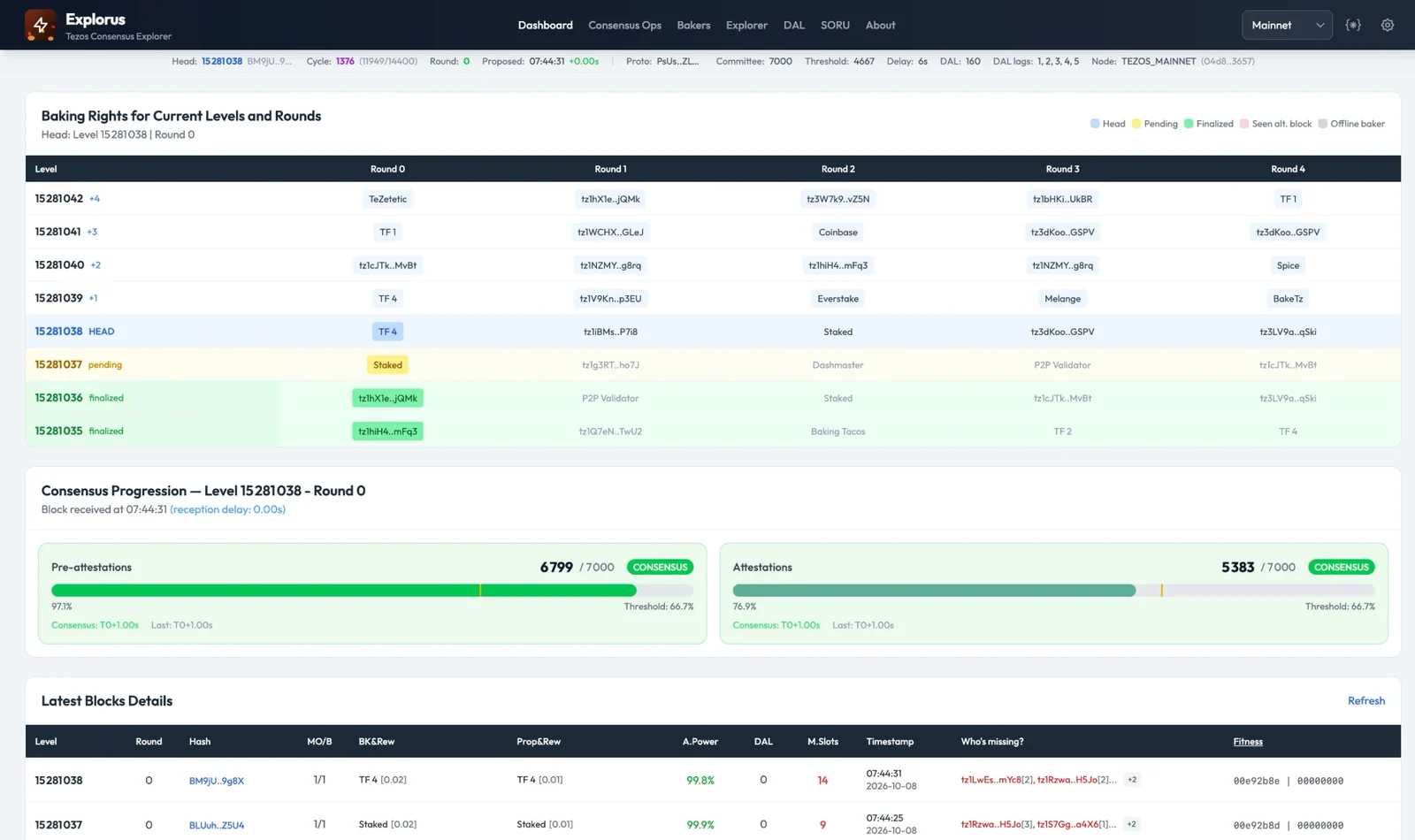
Task: Click Melange baker in Round 3 column
Action: pos(1062,298)
